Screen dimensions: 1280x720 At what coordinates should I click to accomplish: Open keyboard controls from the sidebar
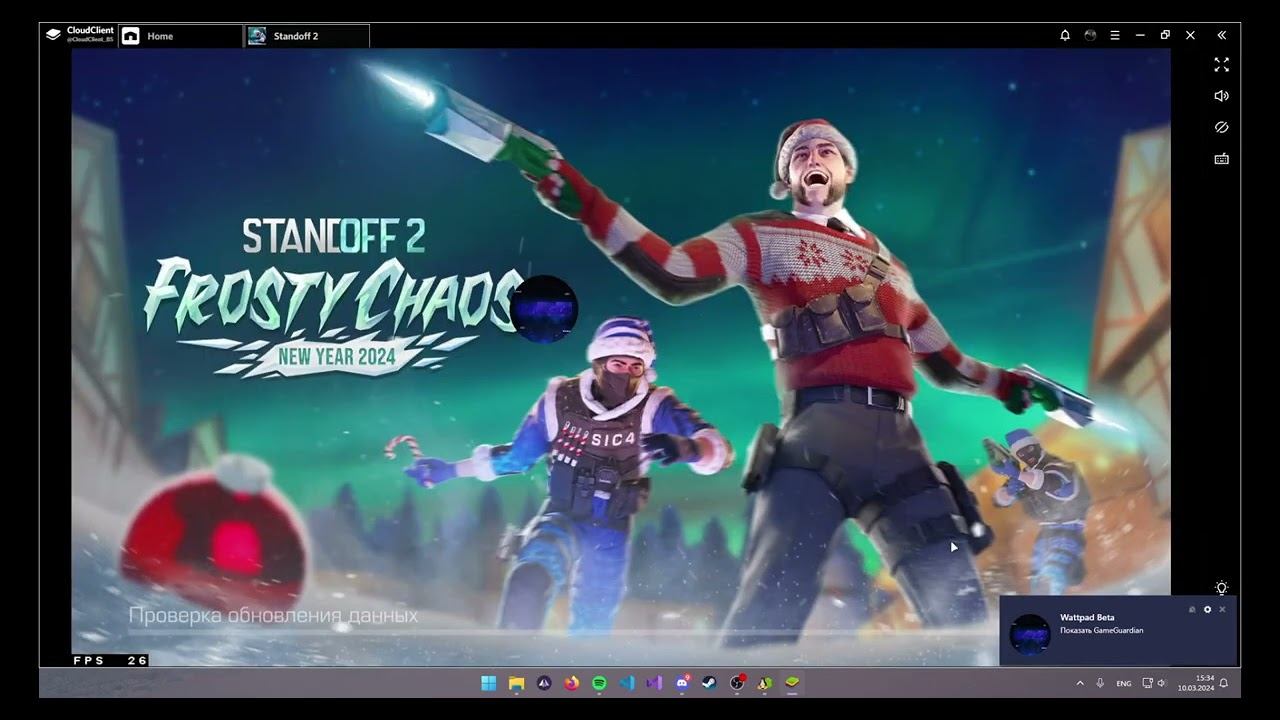point(1221,159)
